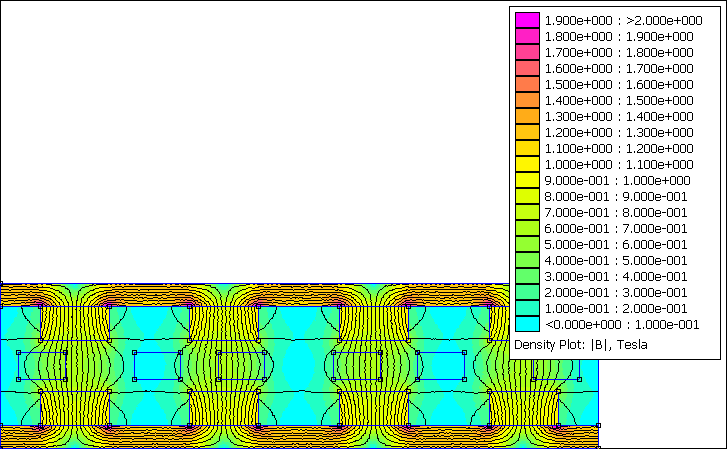Select the swatch for 1.500e+000 : 1.600e+000
Viewport: 727px width, 449px height.
tap(527, 84)
